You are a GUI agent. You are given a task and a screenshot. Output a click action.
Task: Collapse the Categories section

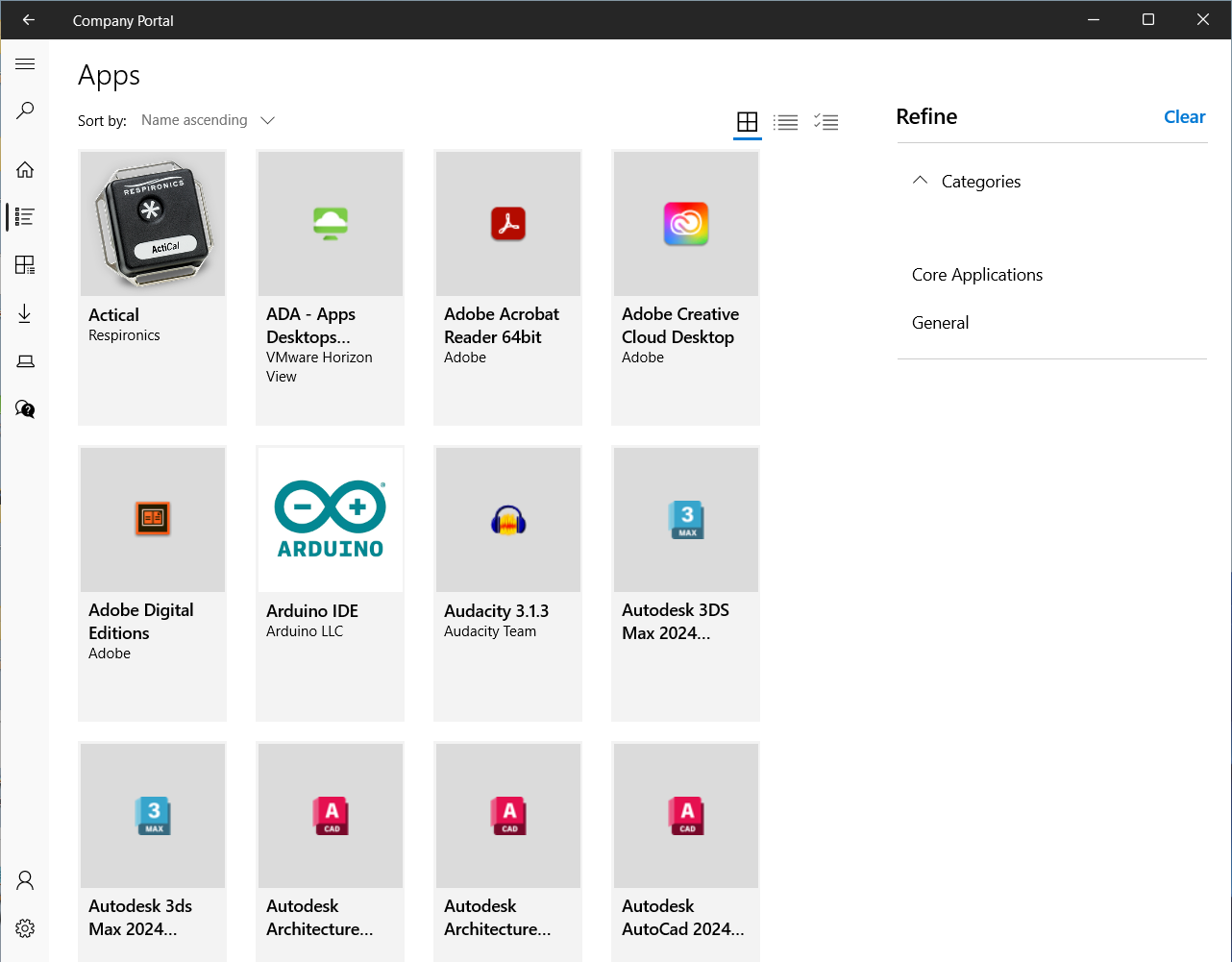(x=920, y=181)
